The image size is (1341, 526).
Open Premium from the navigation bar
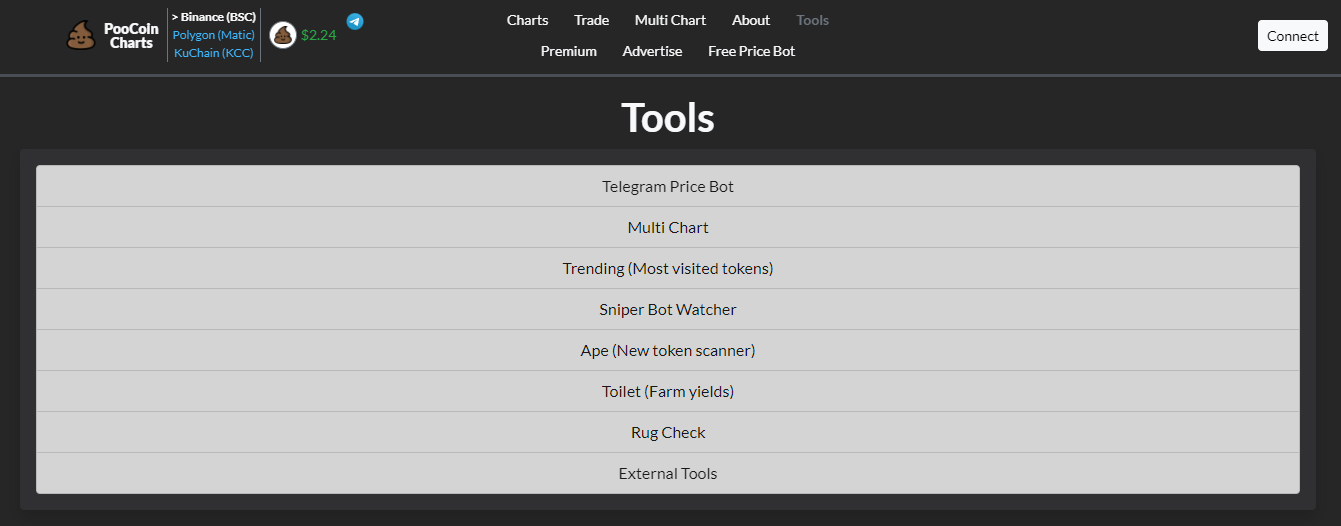tap(569, 51)
